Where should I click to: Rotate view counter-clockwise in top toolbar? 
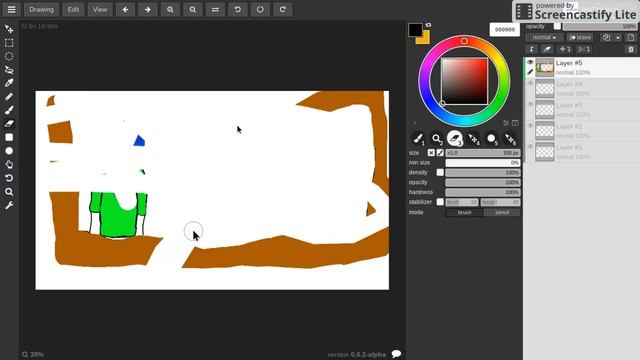[238, 9]
